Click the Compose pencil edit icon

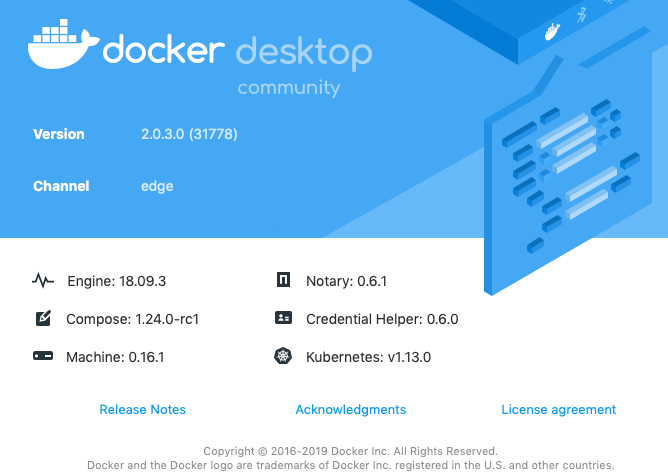[x=43, y=318]
